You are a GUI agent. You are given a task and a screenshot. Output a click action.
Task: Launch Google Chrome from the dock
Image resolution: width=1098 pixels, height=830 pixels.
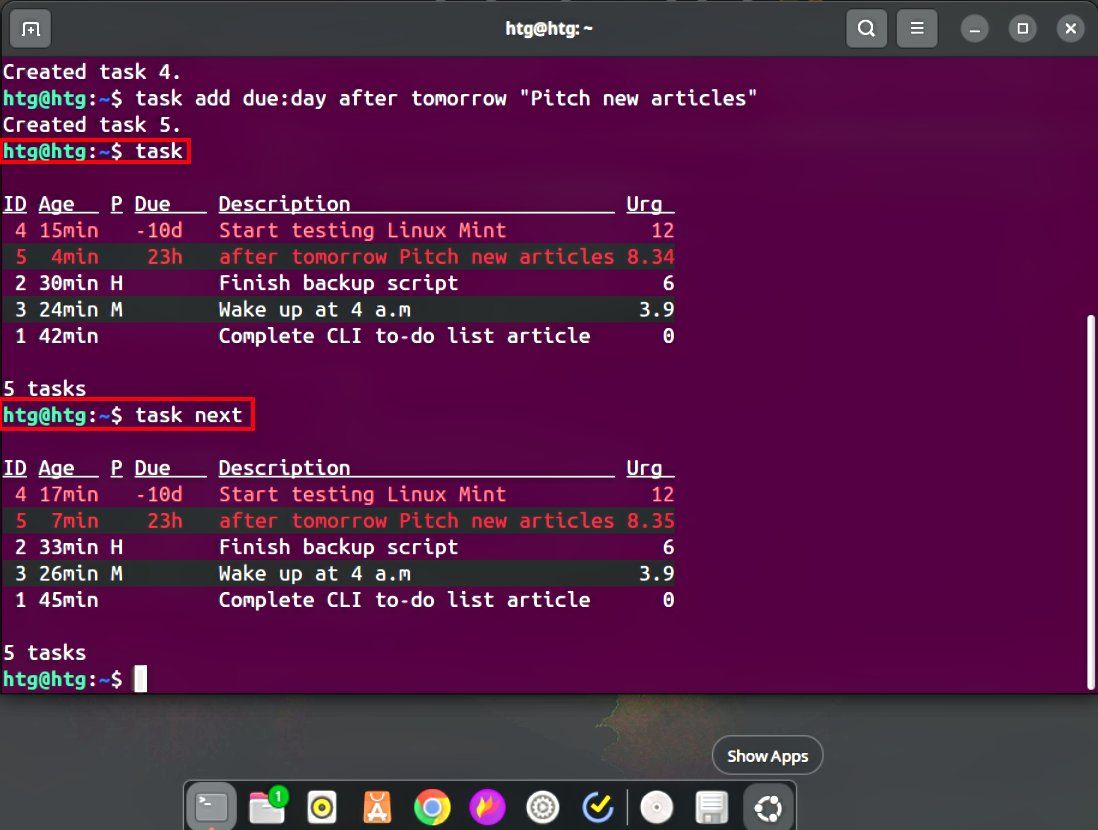[x=432, y=807]
